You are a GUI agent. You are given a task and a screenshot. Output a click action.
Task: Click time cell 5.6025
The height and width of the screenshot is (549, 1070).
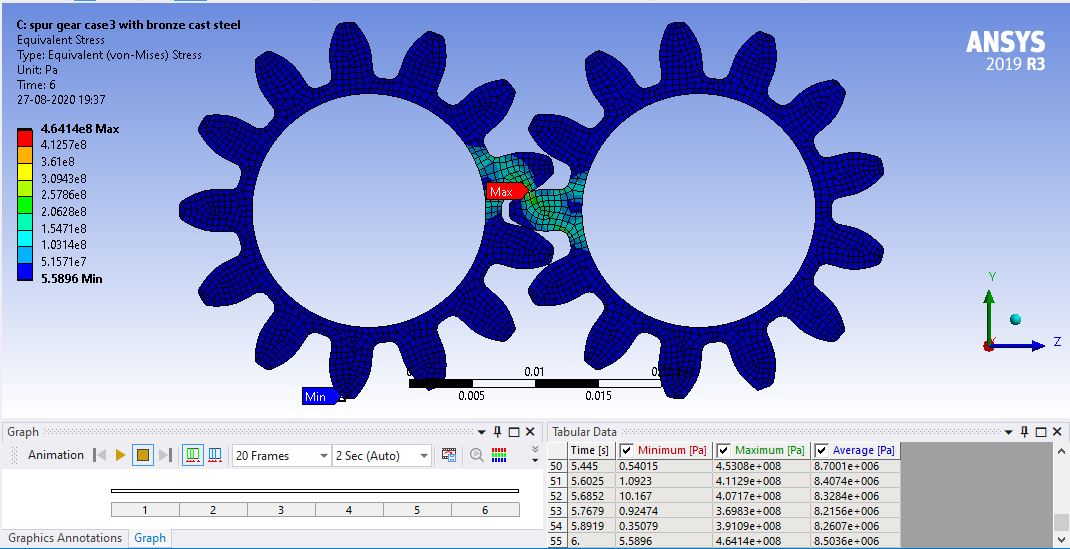(592, 481)
